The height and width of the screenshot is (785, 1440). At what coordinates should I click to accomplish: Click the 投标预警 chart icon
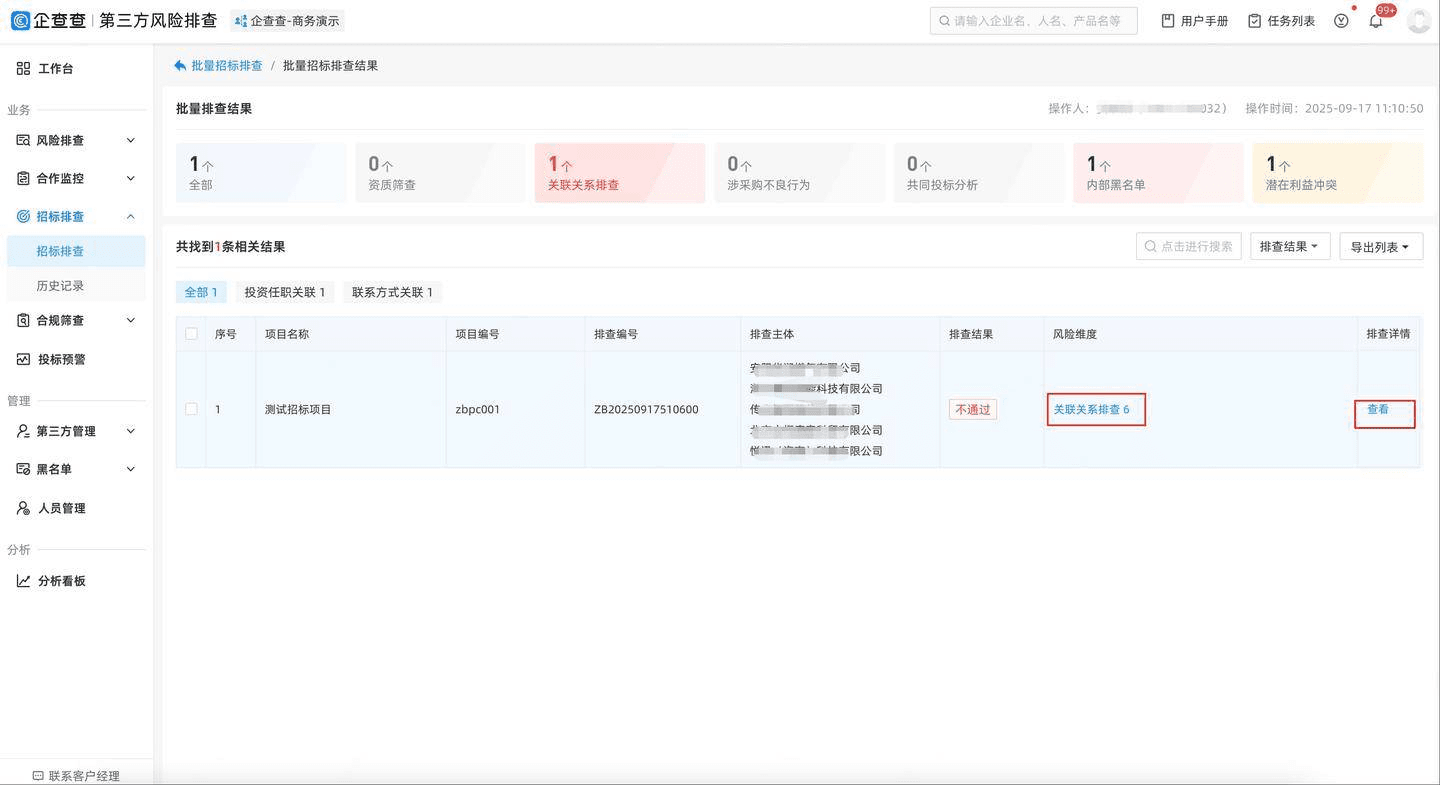click(23, 359)
